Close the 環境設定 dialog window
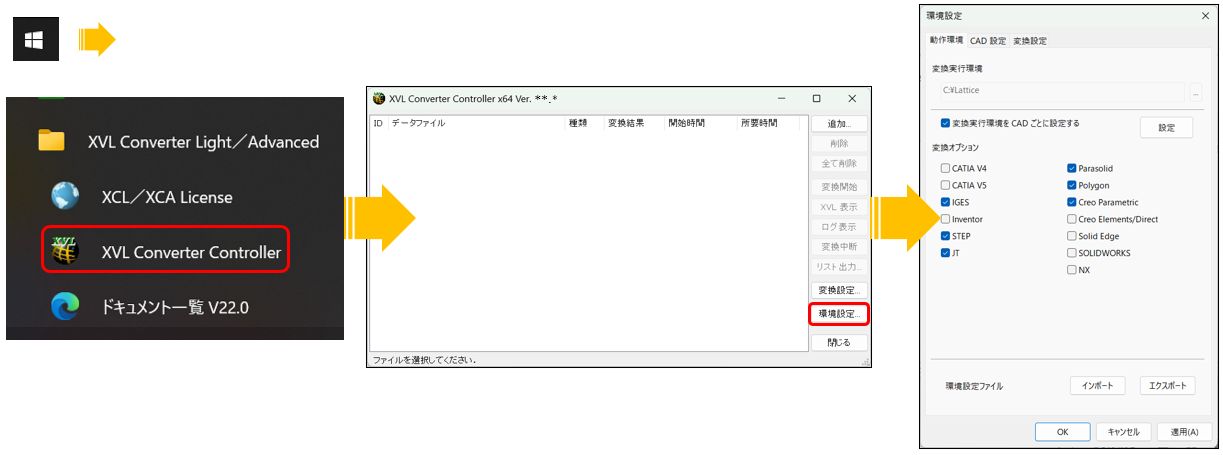The image size is (1223, 455). [1204, 15]
